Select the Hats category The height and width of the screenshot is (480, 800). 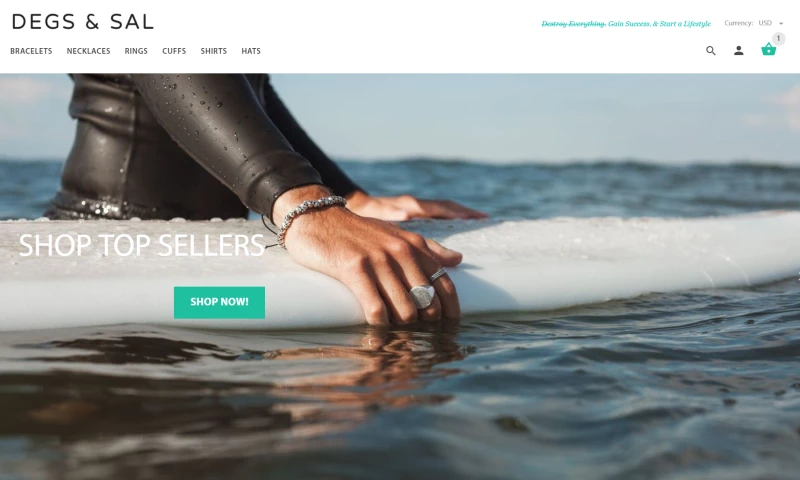[x=251, y=51]
